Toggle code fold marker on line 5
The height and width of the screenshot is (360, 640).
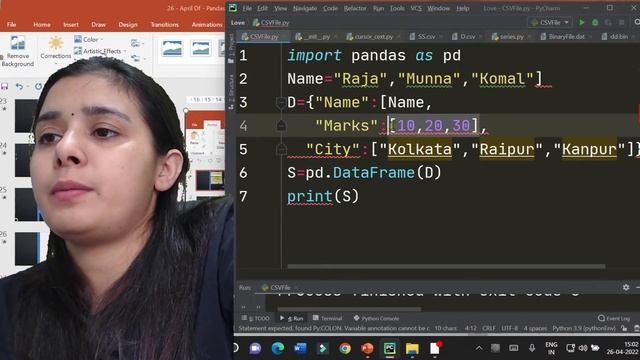pos(281,150)
